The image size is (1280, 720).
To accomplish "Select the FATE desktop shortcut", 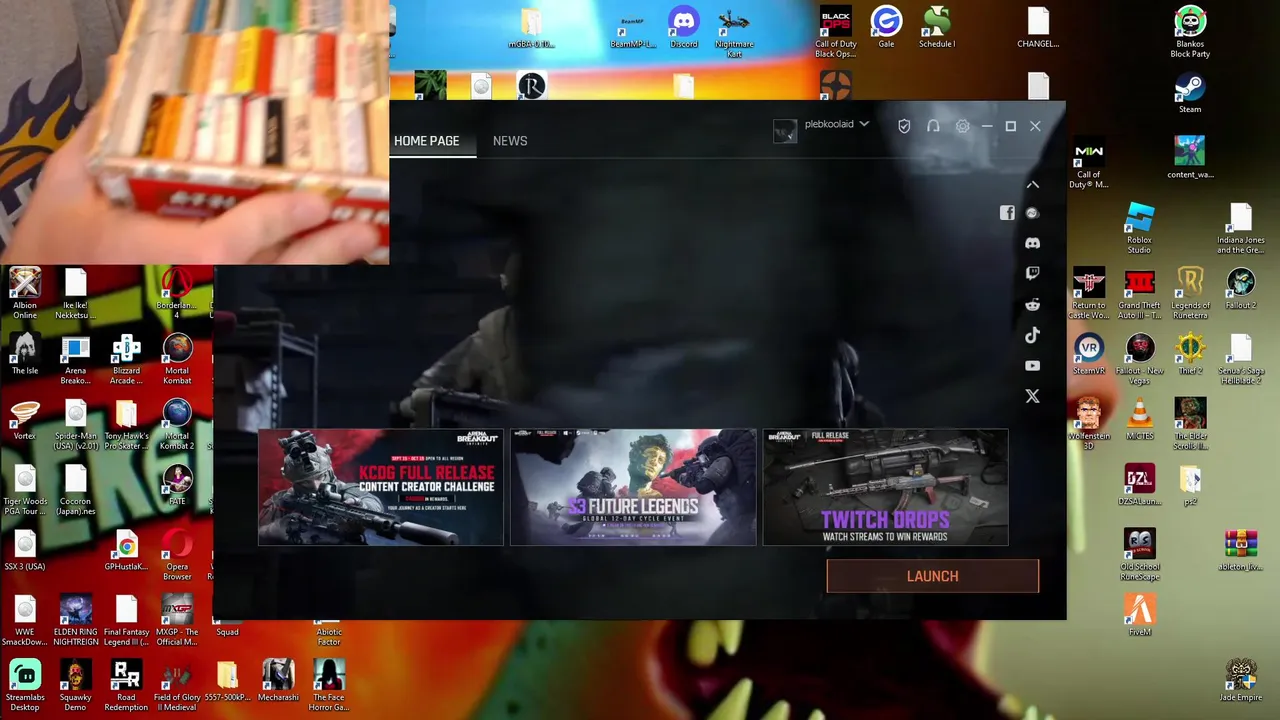I will [x=177, y=485].
